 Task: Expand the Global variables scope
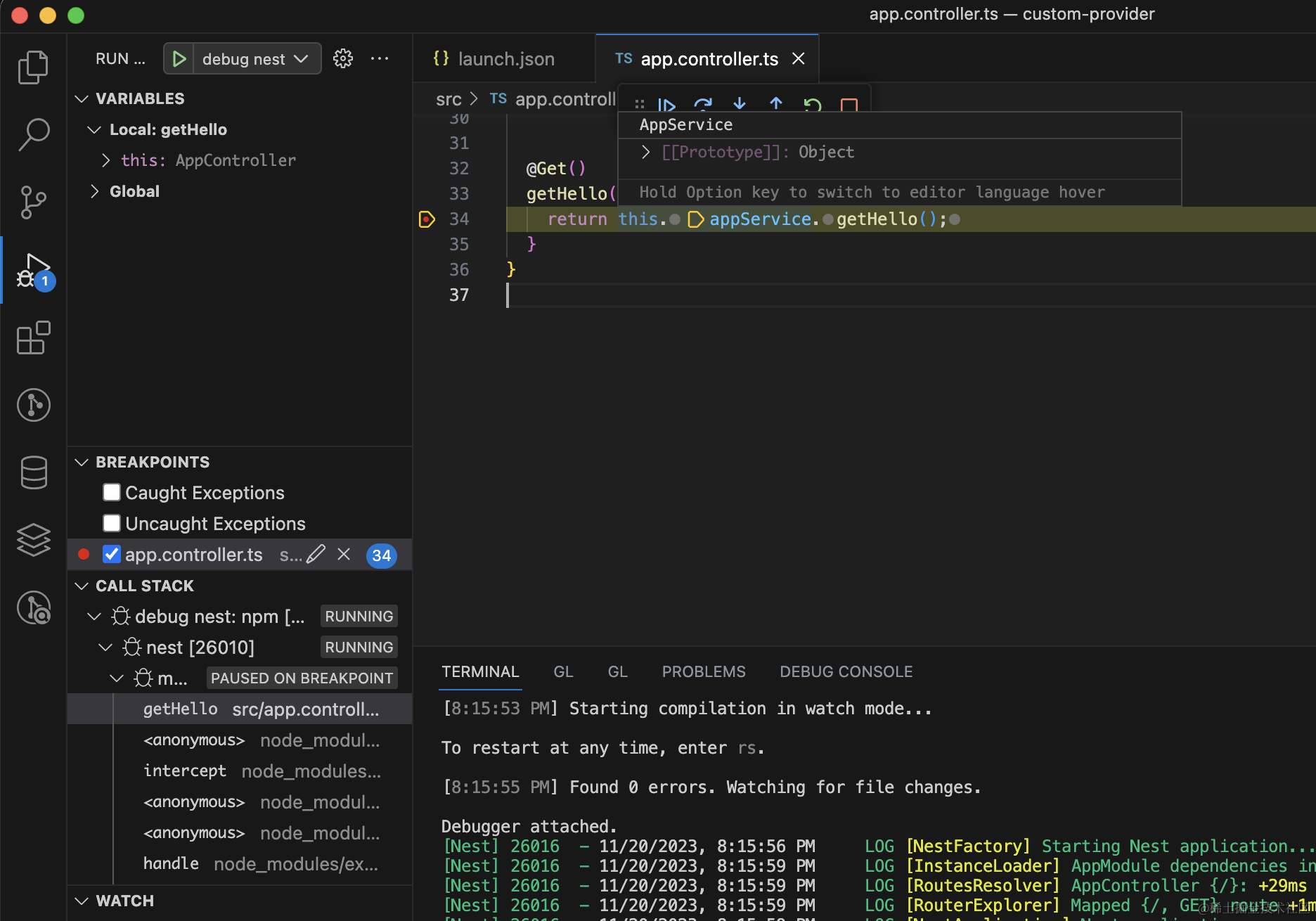pyautogui.click(x=95, y=191)
